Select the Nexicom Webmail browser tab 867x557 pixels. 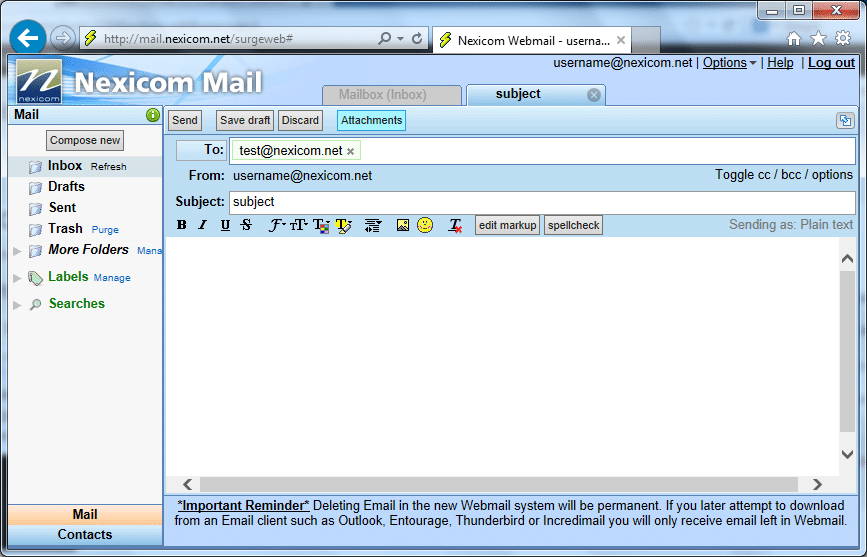(534, 40)
